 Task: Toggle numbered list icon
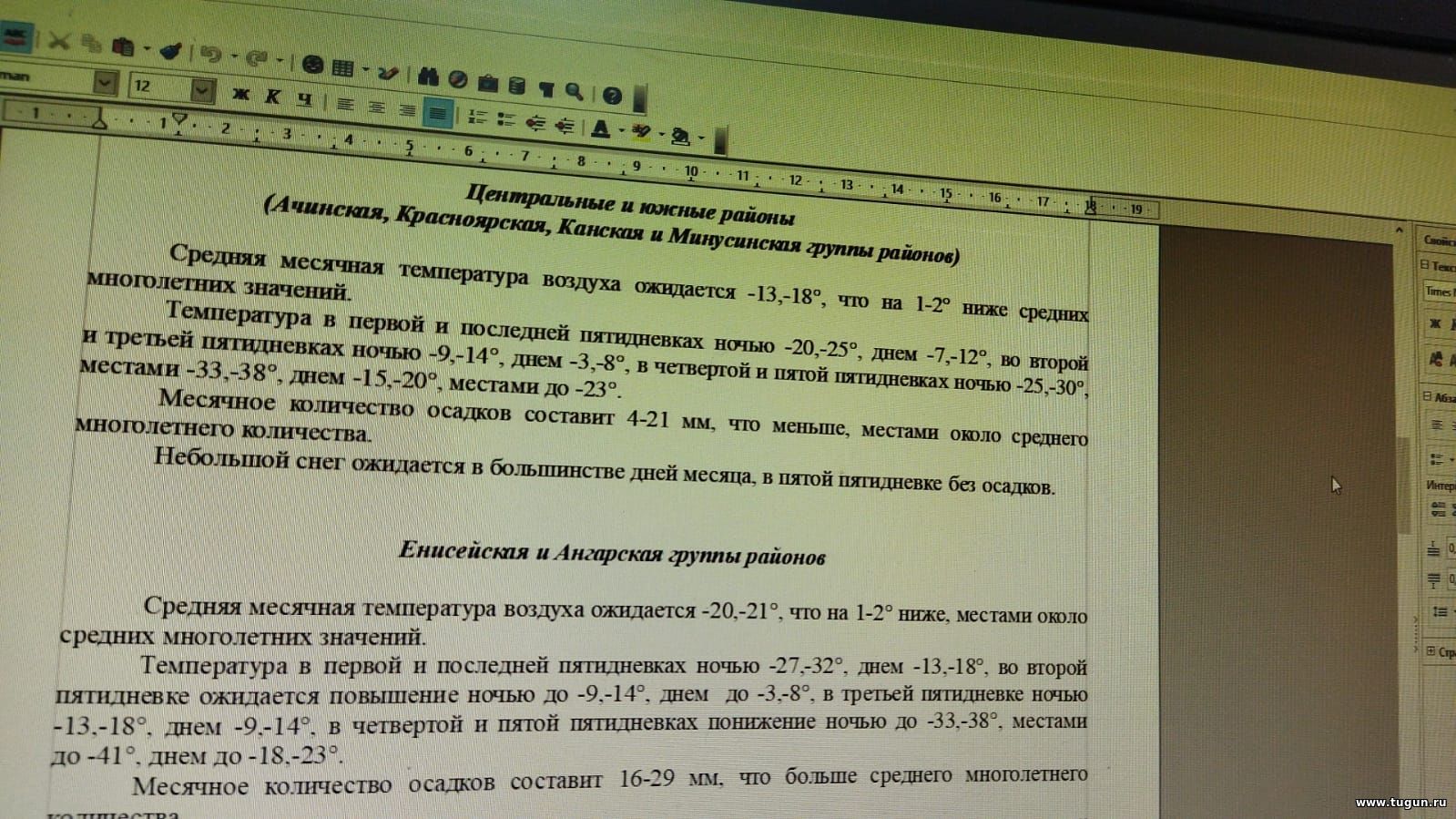pos(477,117)
